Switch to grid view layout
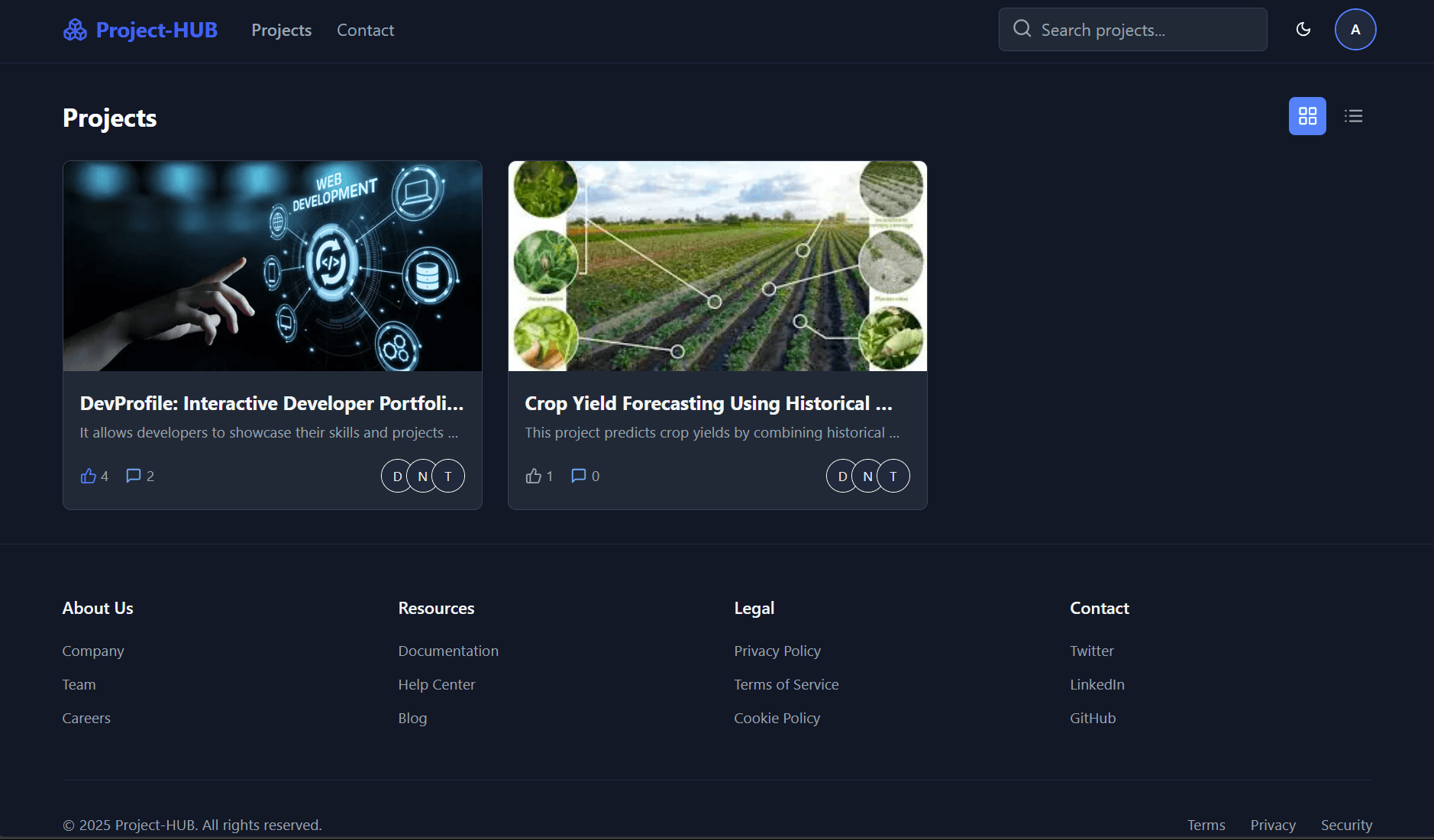Image resolution: width=1434 pixels, height=840 pixels. coord(1307,116)
